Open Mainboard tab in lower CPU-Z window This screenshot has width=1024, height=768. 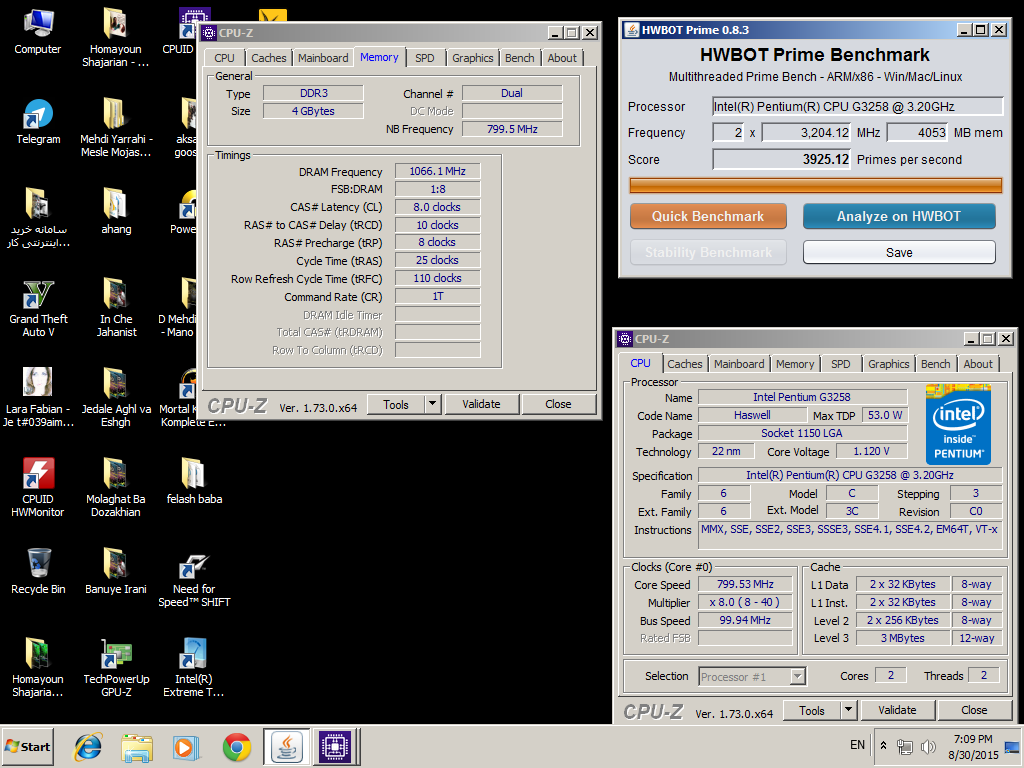[x=739, y=364]
